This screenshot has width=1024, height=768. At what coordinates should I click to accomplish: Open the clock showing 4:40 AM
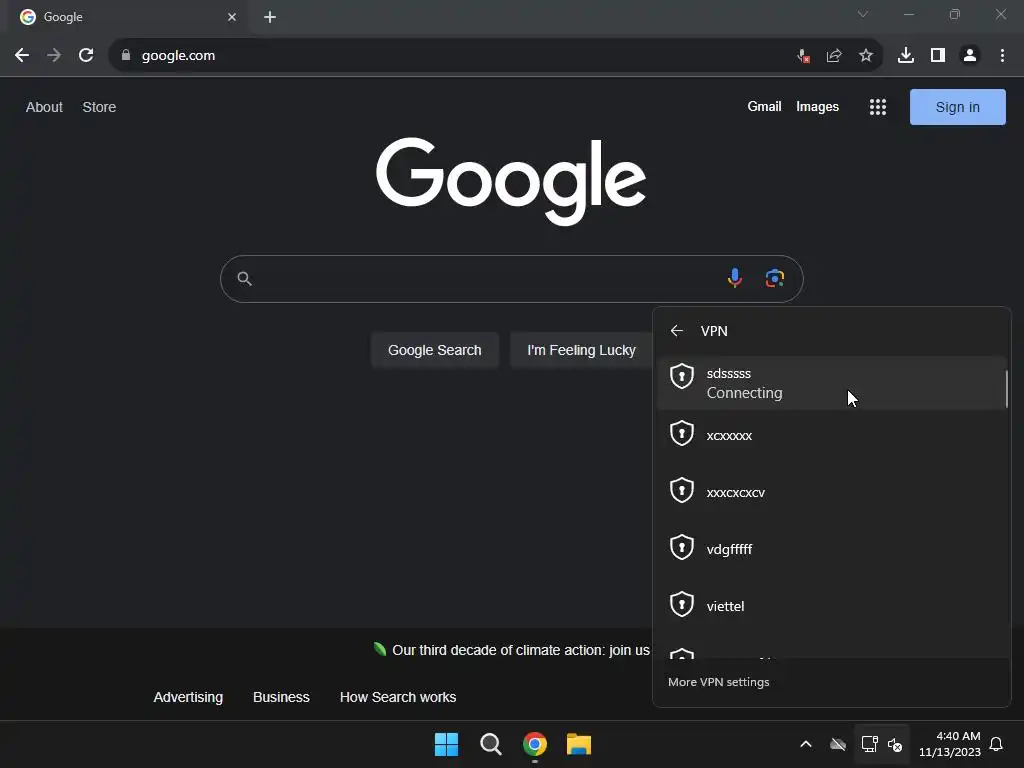950,744
